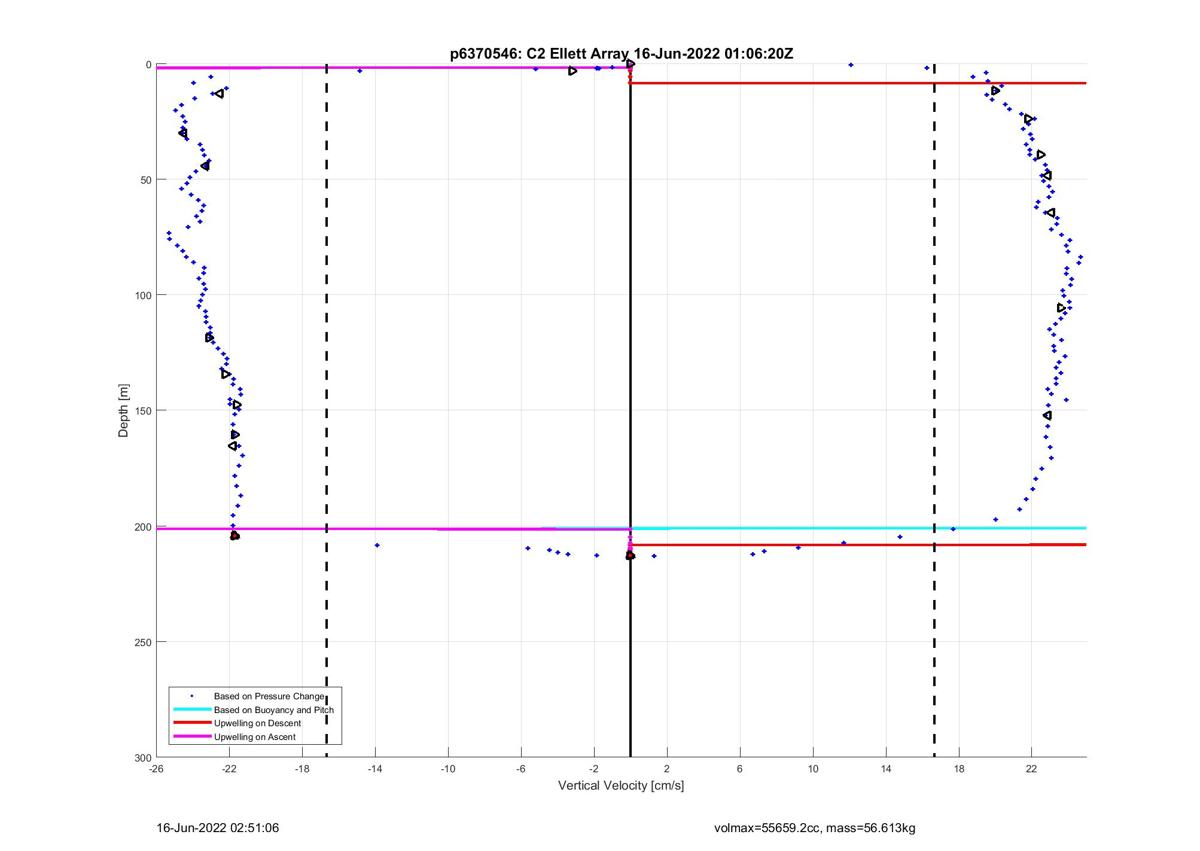Pick the magenta line sample in legend
Viewport: 1200px width, 851px height.
(192, 737)
